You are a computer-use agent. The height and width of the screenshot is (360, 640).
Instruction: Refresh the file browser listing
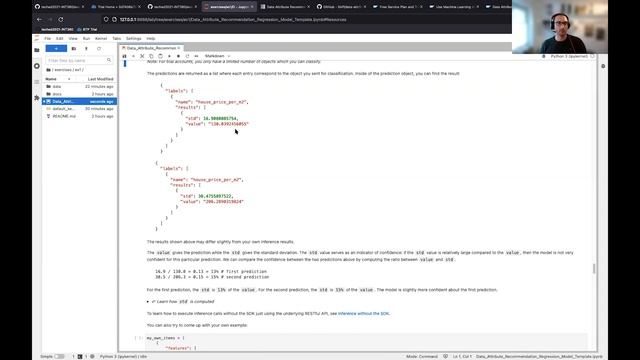99,49
